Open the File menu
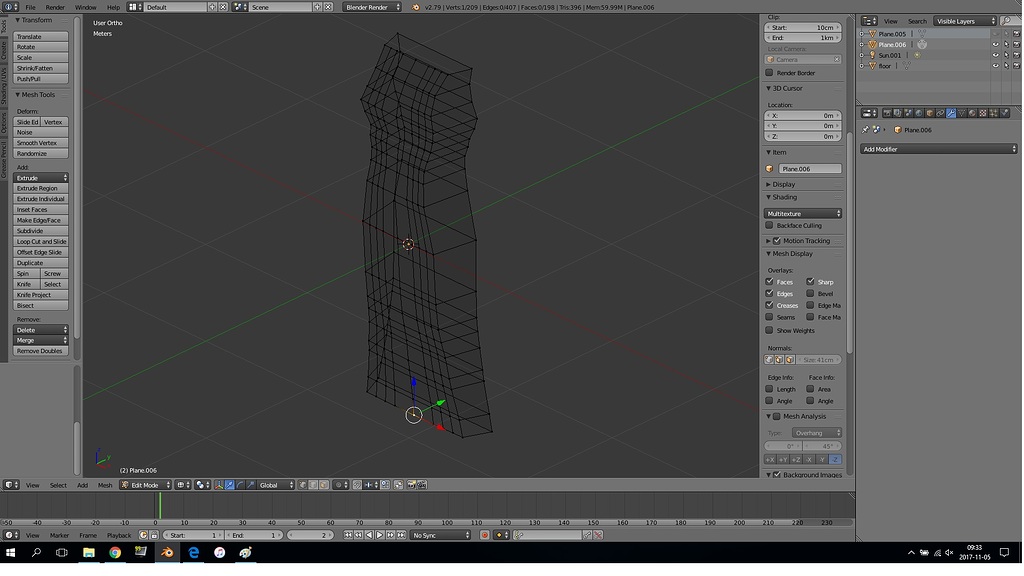The width and height of the screenshot is (1024, 576). [30, 7]
